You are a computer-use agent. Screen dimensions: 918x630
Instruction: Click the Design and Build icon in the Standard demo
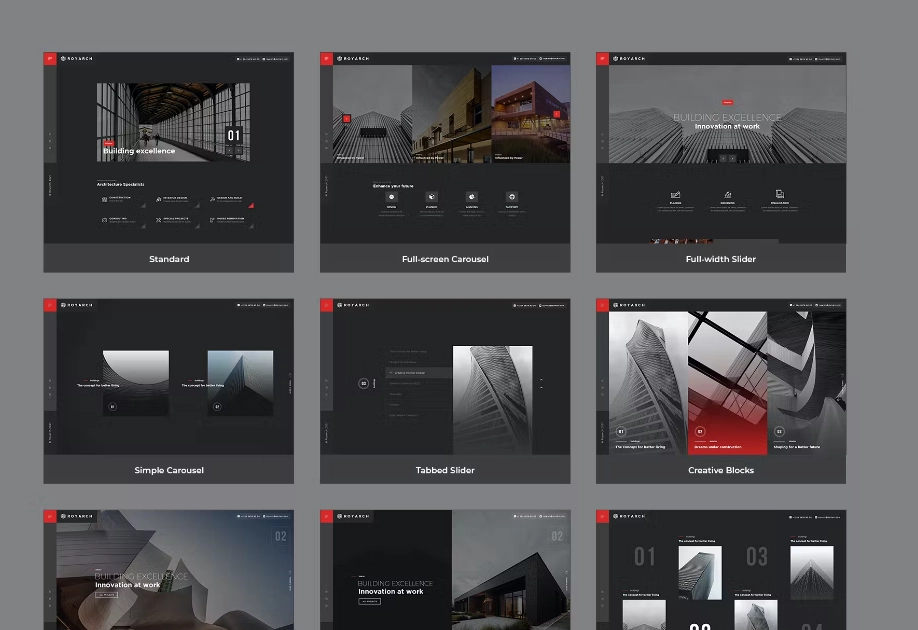213,197
